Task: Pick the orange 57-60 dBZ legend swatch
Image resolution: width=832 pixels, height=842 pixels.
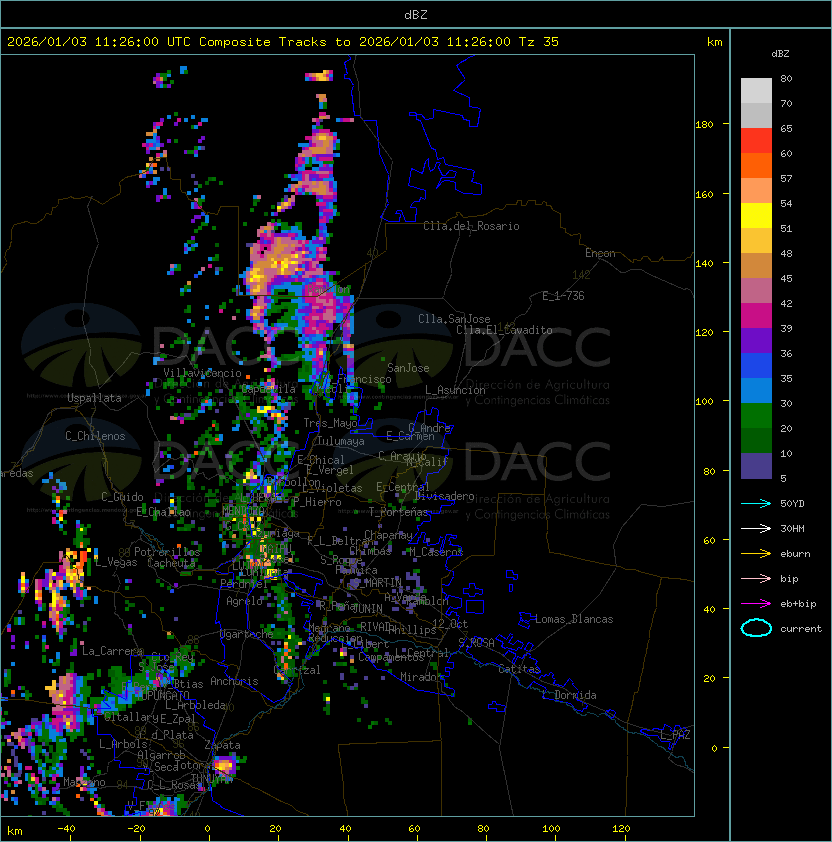Action: 756,165
